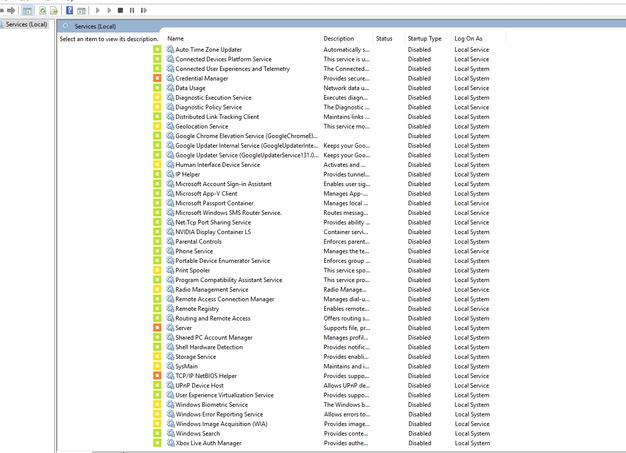Screen dimensions: 626x453
Task: Click the Pause Service toolbar icon
Action: click(132, 10)
